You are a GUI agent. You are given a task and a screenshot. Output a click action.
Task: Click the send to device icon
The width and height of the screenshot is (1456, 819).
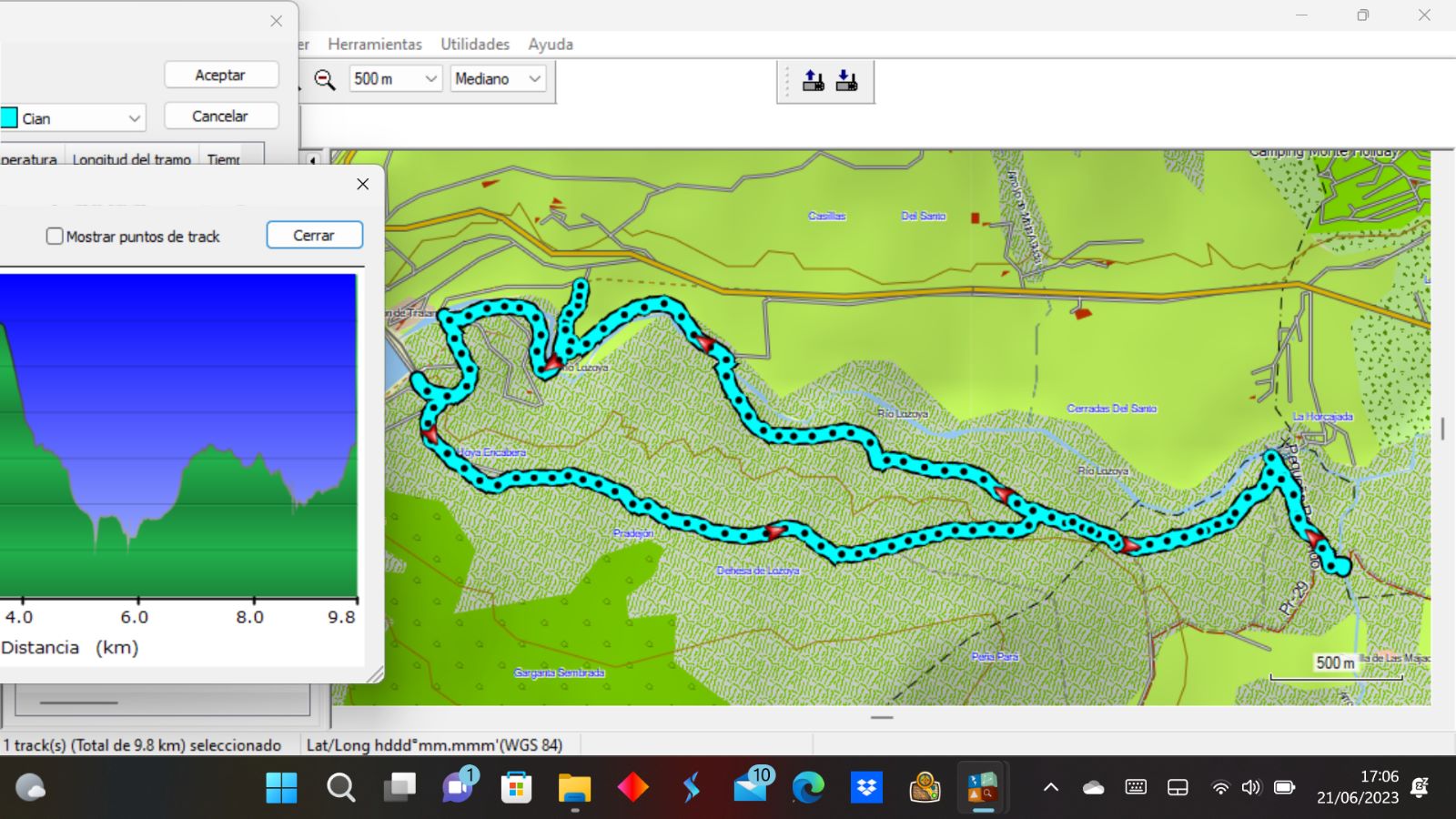coord(814,81)
